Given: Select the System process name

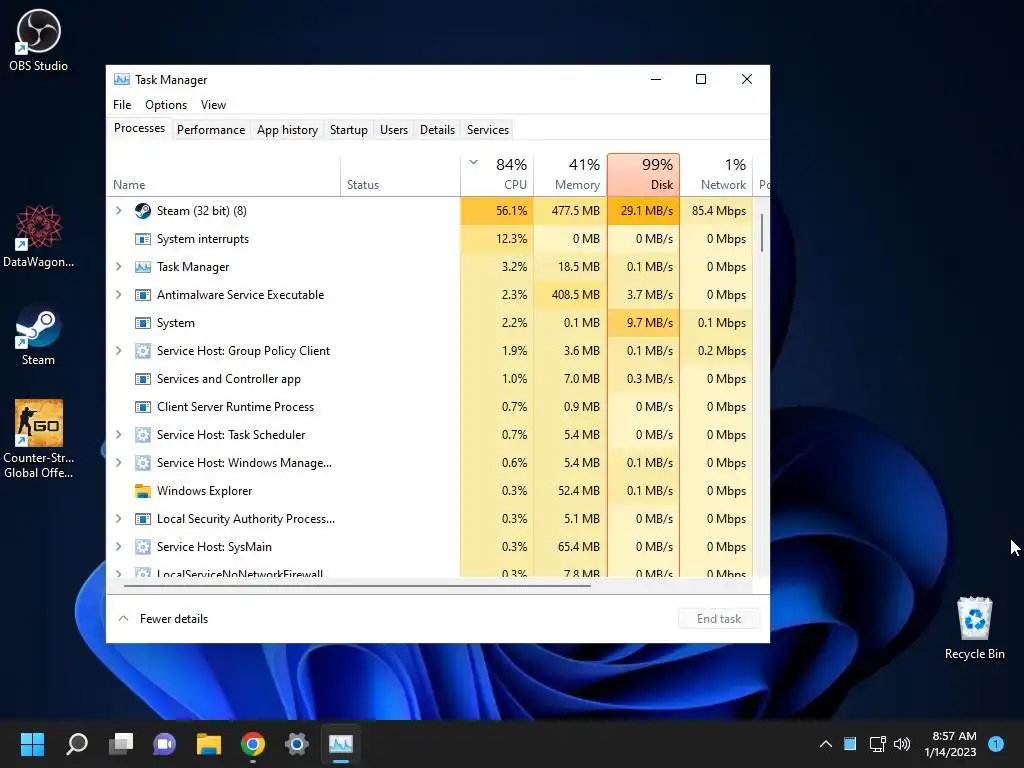Looking at the screenshot, I should tap(176, 323).
